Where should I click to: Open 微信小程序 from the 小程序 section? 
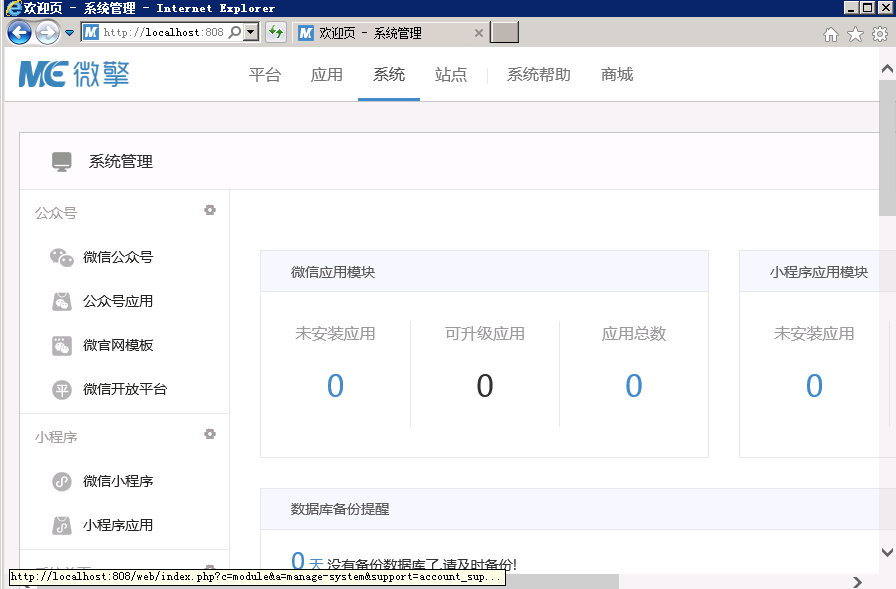(x=117, y=481)
